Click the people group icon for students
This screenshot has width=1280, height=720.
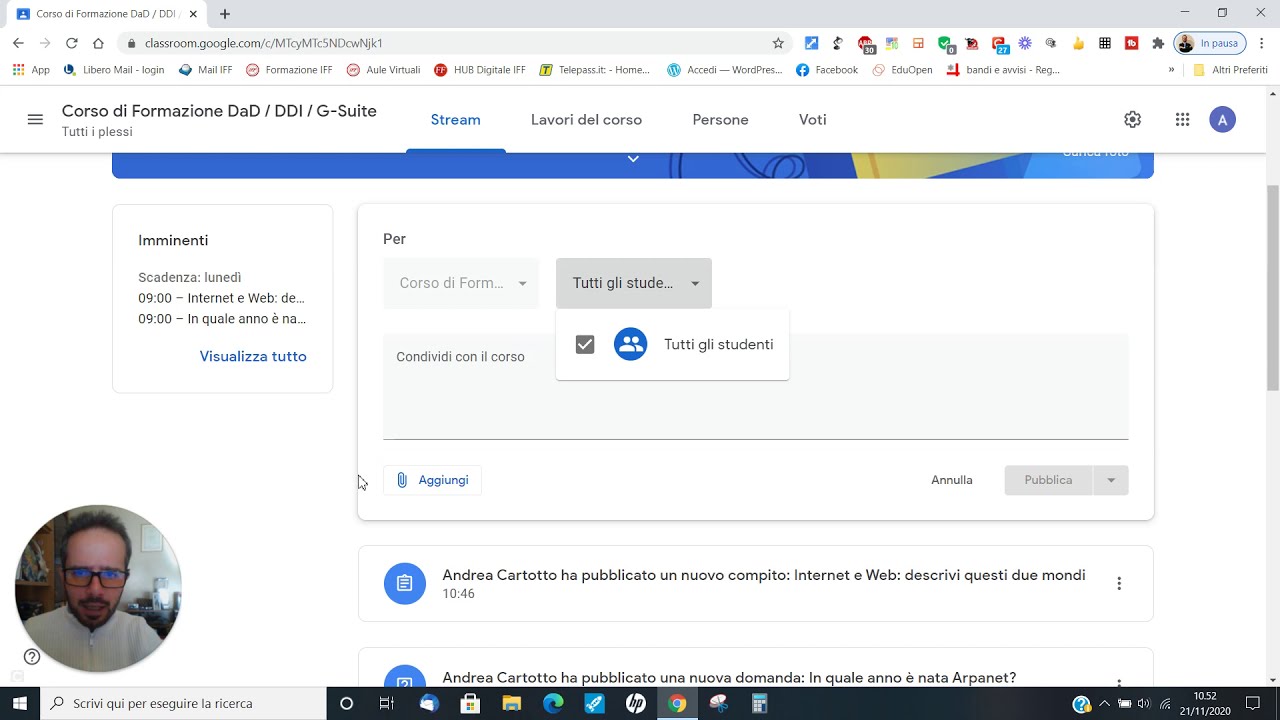tap(630, 344)
